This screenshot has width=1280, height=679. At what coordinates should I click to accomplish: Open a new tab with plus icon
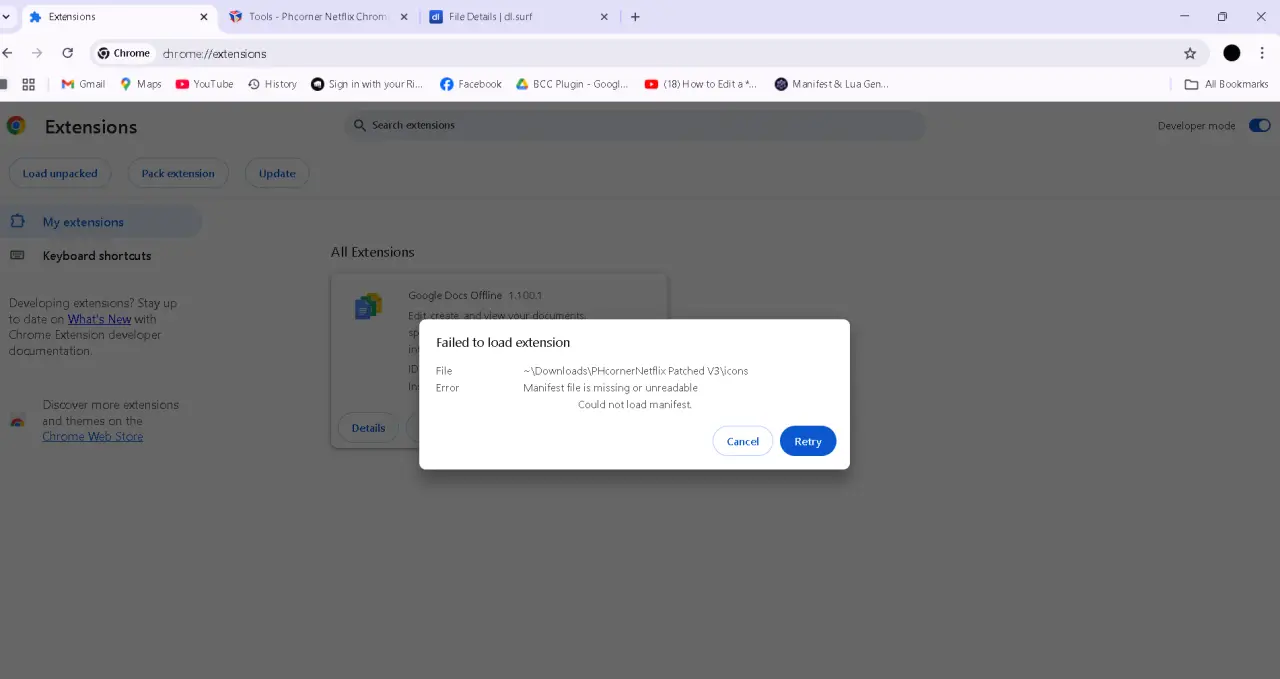click(x=635, y=17)
